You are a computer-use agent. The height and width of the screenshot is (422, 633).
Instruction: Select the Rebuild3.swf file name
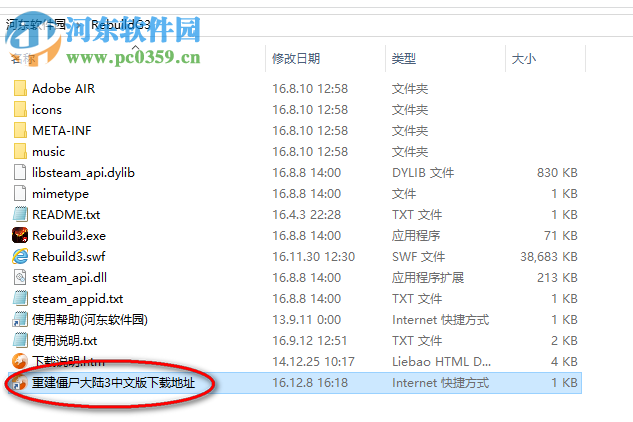coord(69,256)
